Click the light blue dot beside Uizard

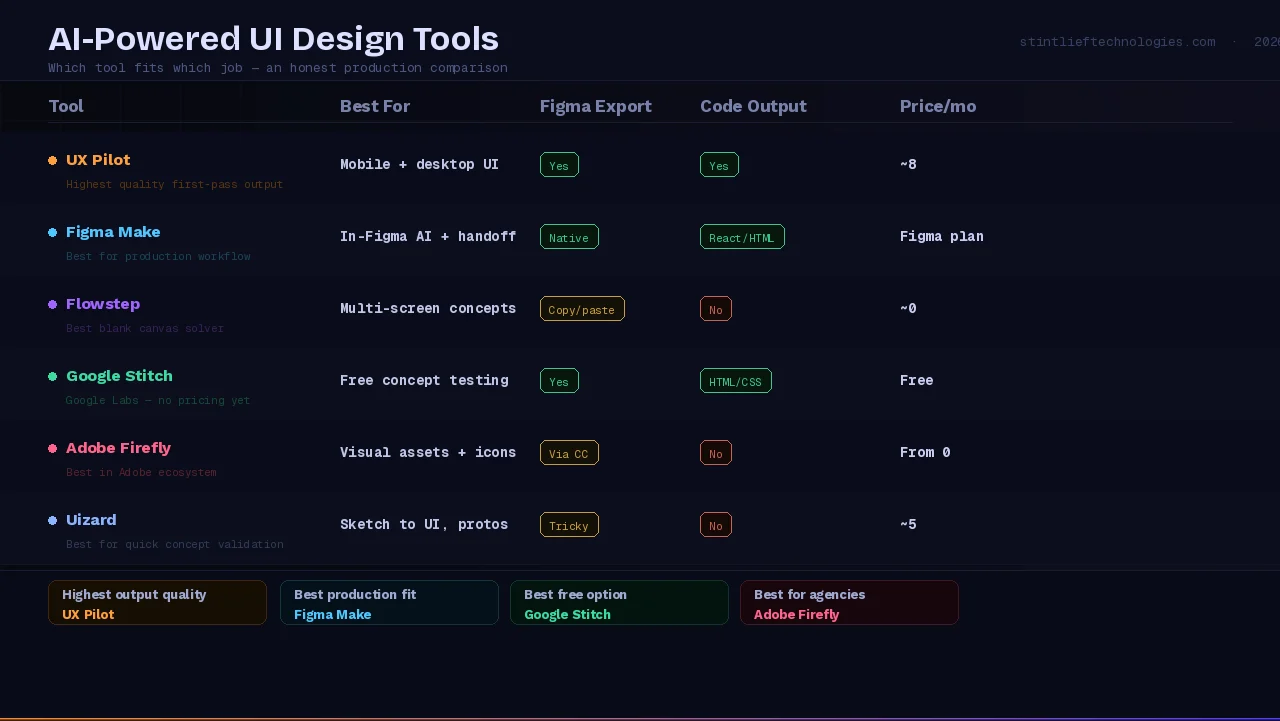click(x=53, y=521)
